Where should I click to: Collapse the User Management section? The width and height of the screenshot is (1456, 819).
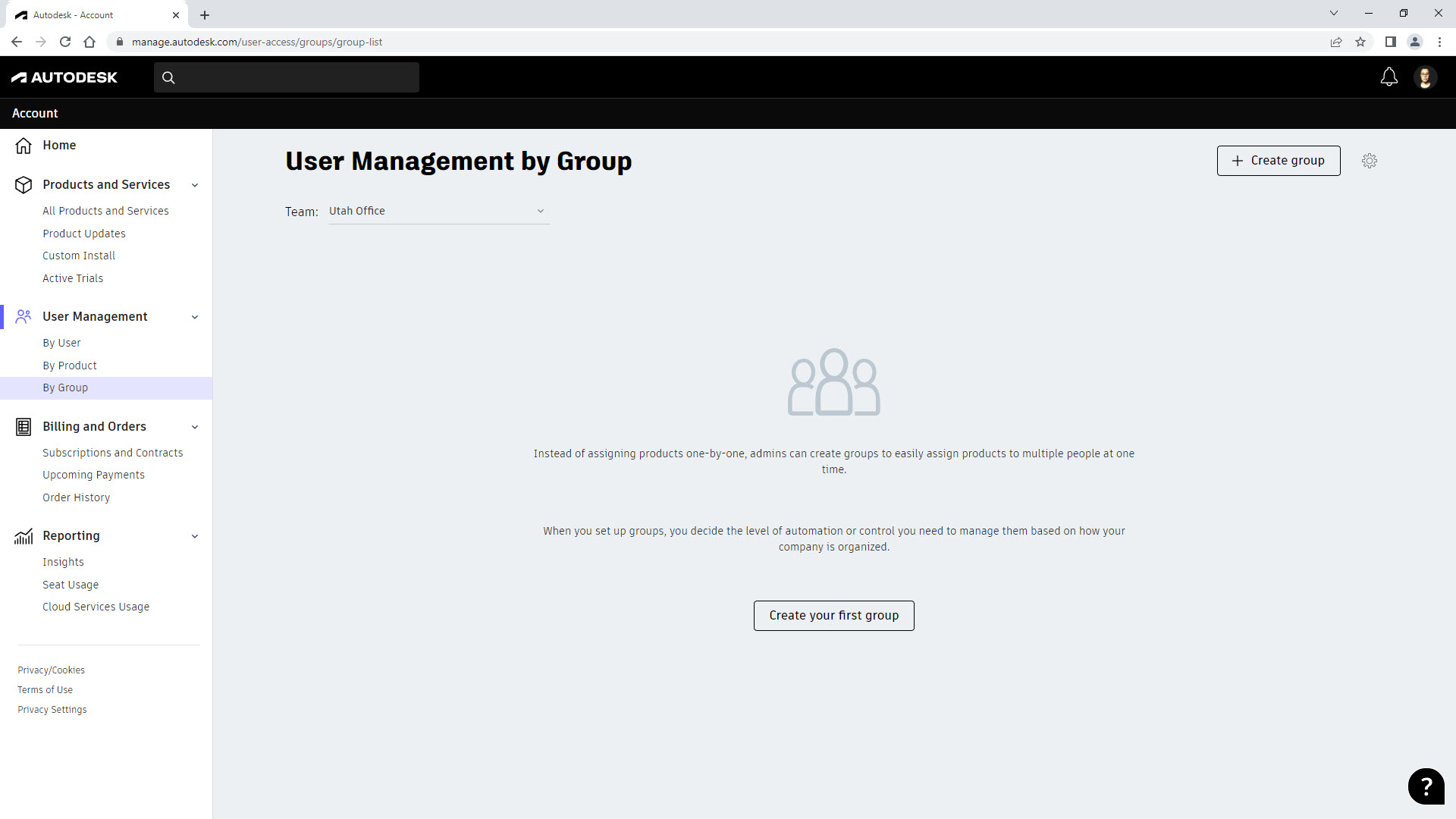195,317
